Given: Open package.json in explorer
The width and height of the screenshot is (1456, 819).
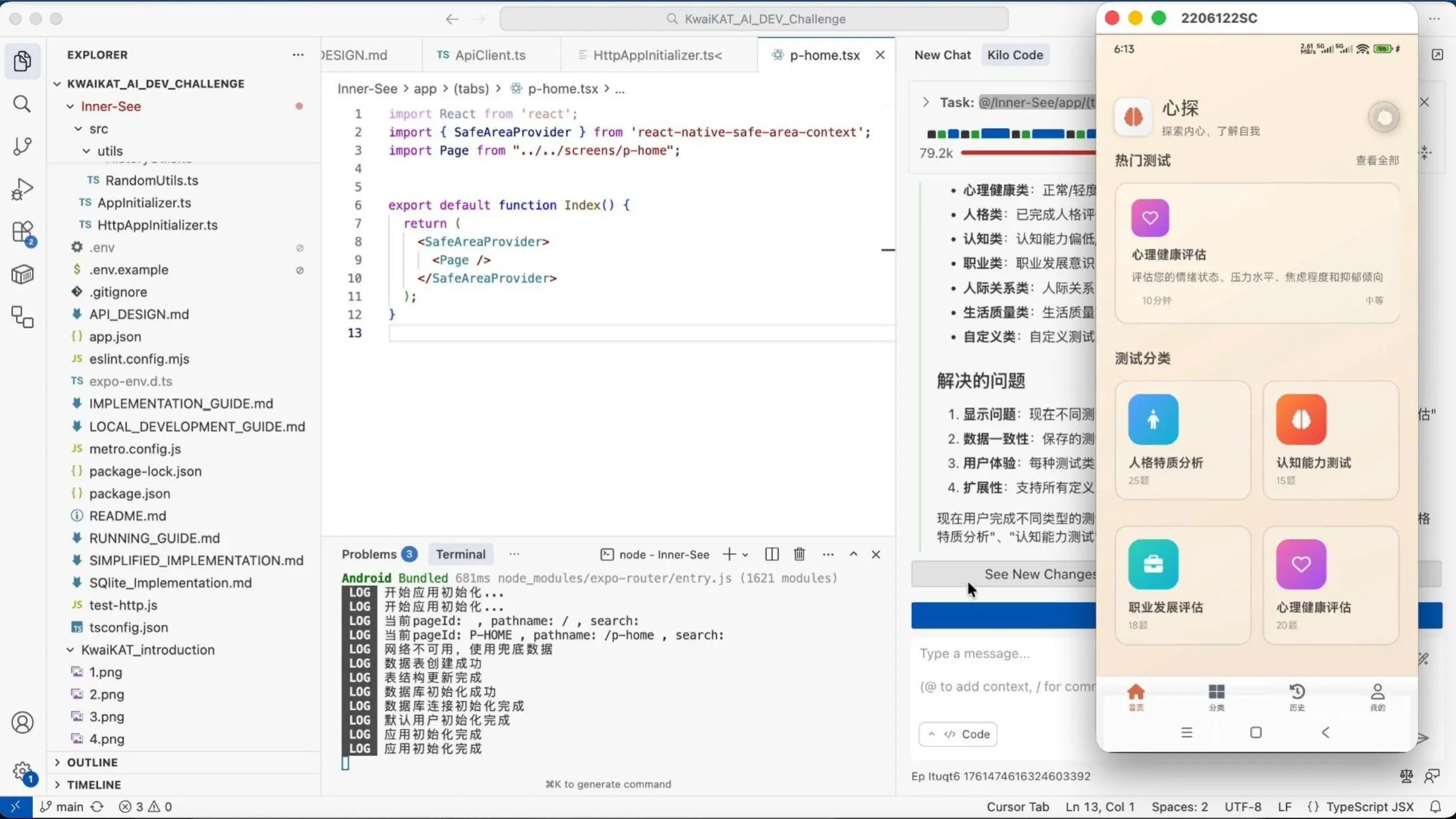Looking at the screenshot, I should 129,494.
